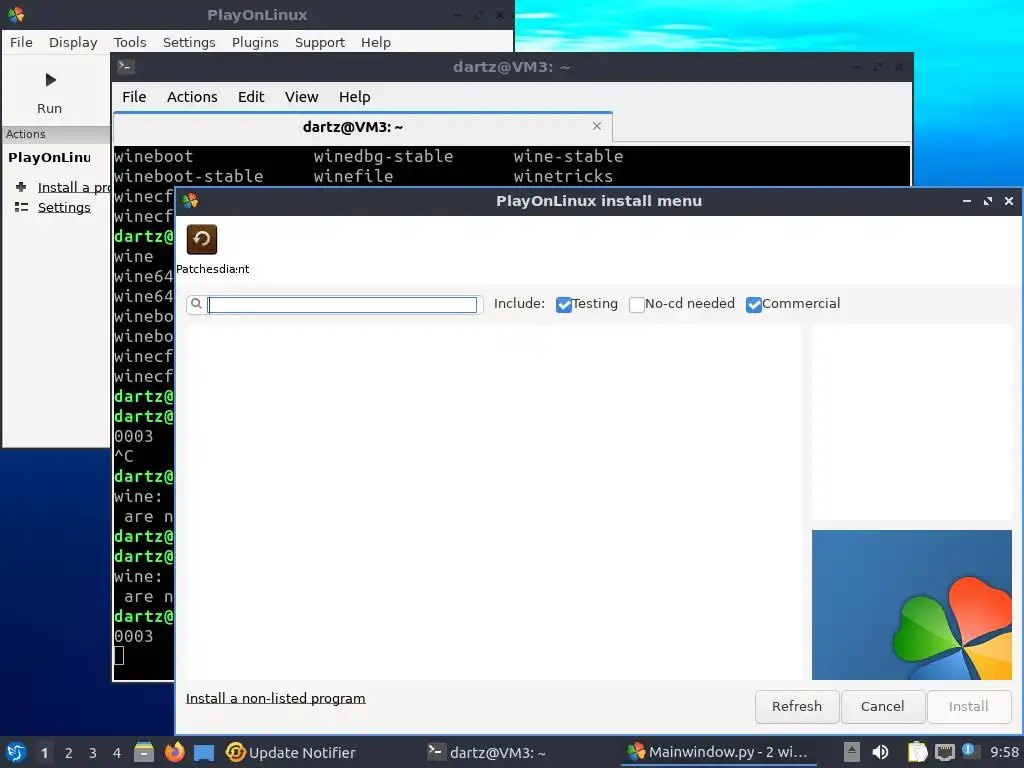Click Install a non-listed program link
The image size is (1024, 768).
[x=276, y=698]
